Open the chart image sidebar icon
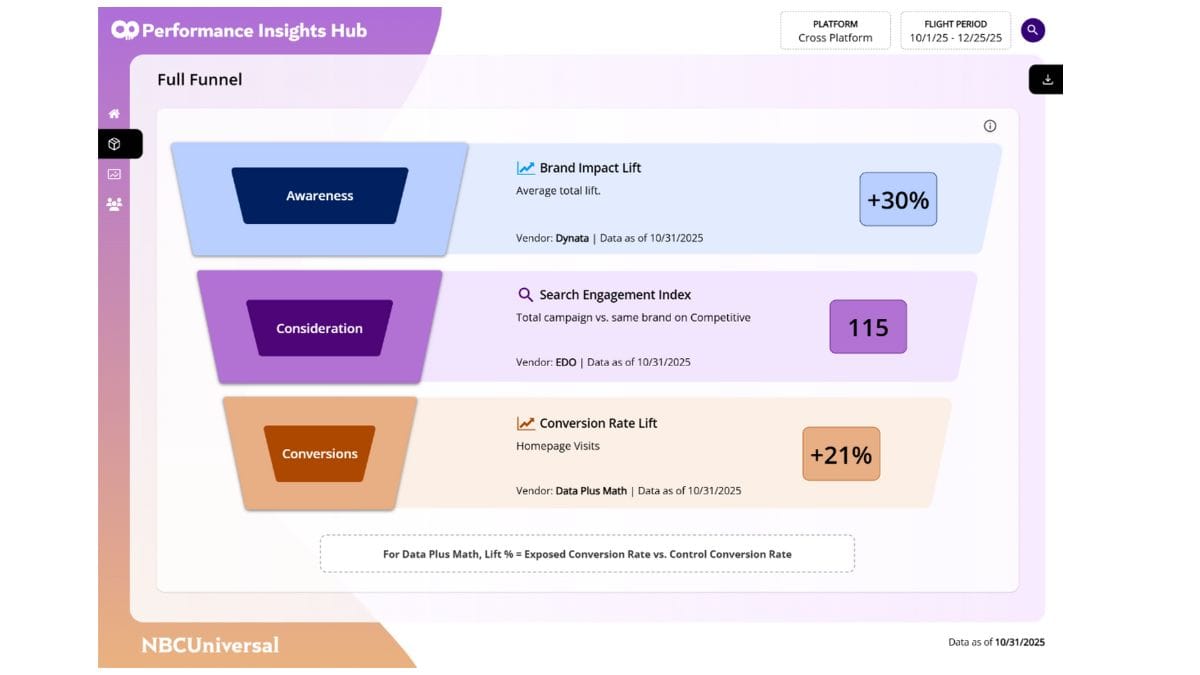 tap(114, 174)
